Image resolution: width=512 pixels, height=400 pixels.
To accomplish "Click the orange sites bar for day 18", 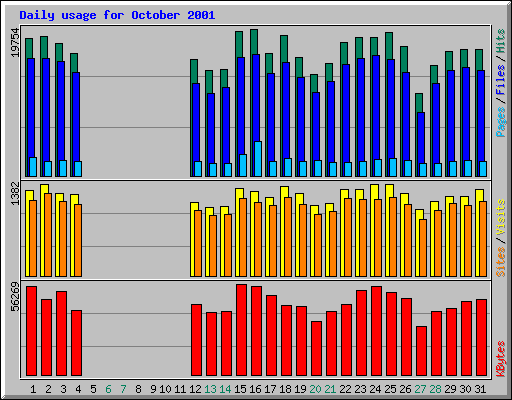I will click(288, 237).
